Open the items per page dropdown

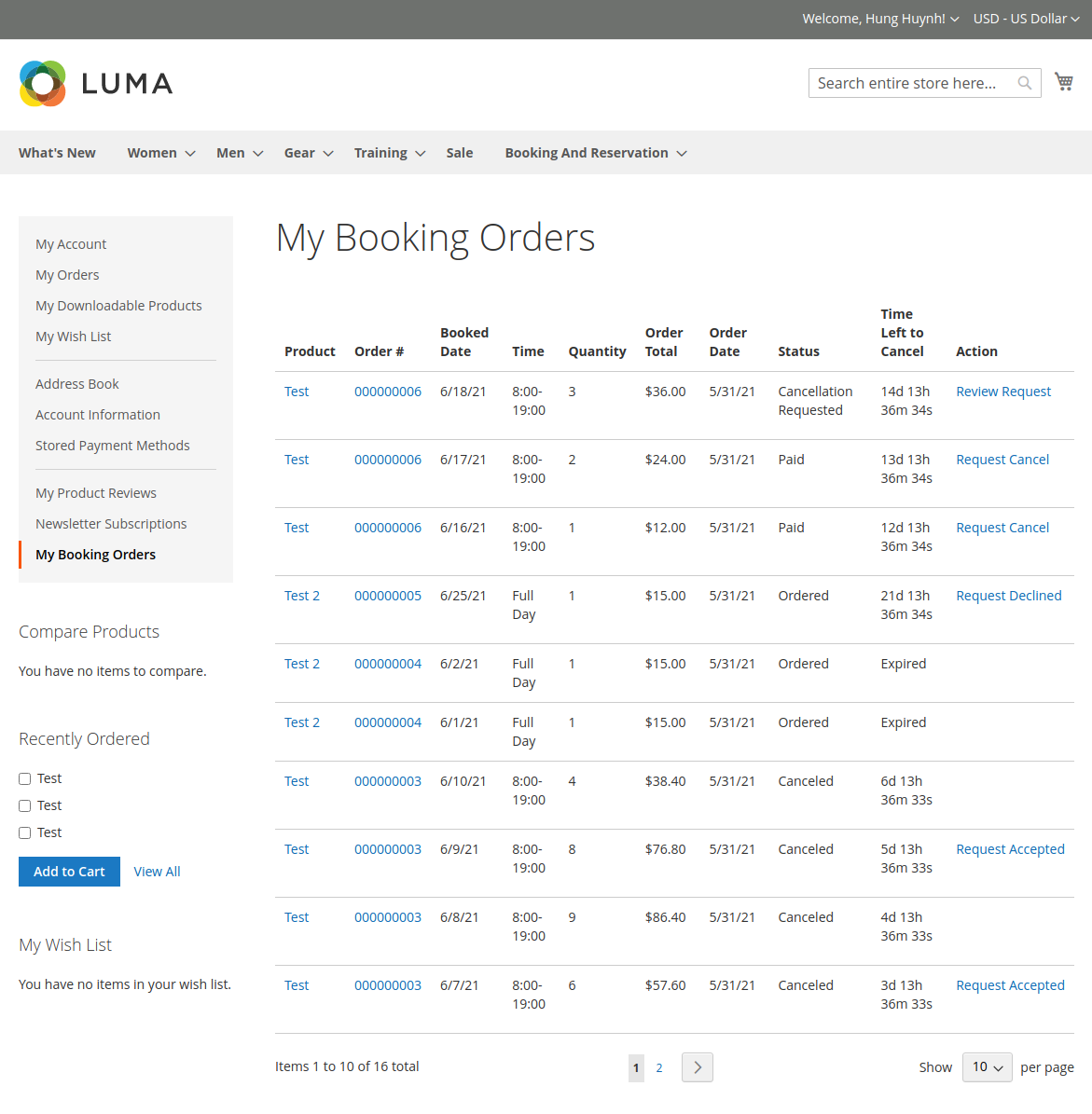[987, 1067]
